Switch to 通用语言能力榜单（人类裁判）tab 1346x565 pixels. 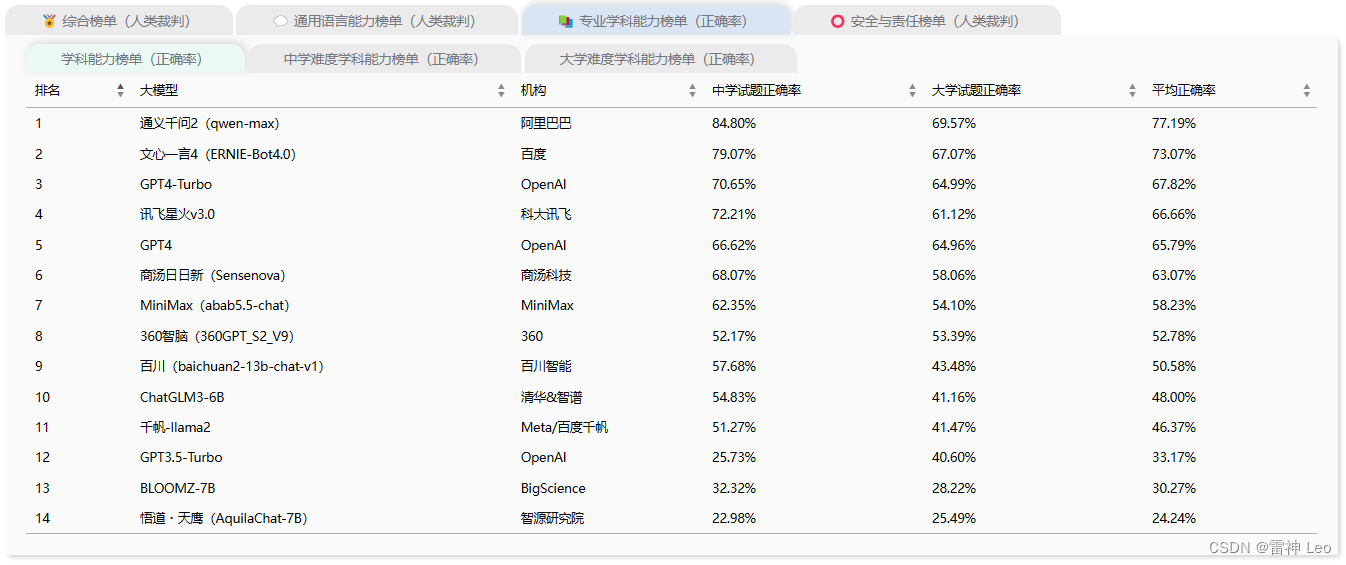pos(376,20)
